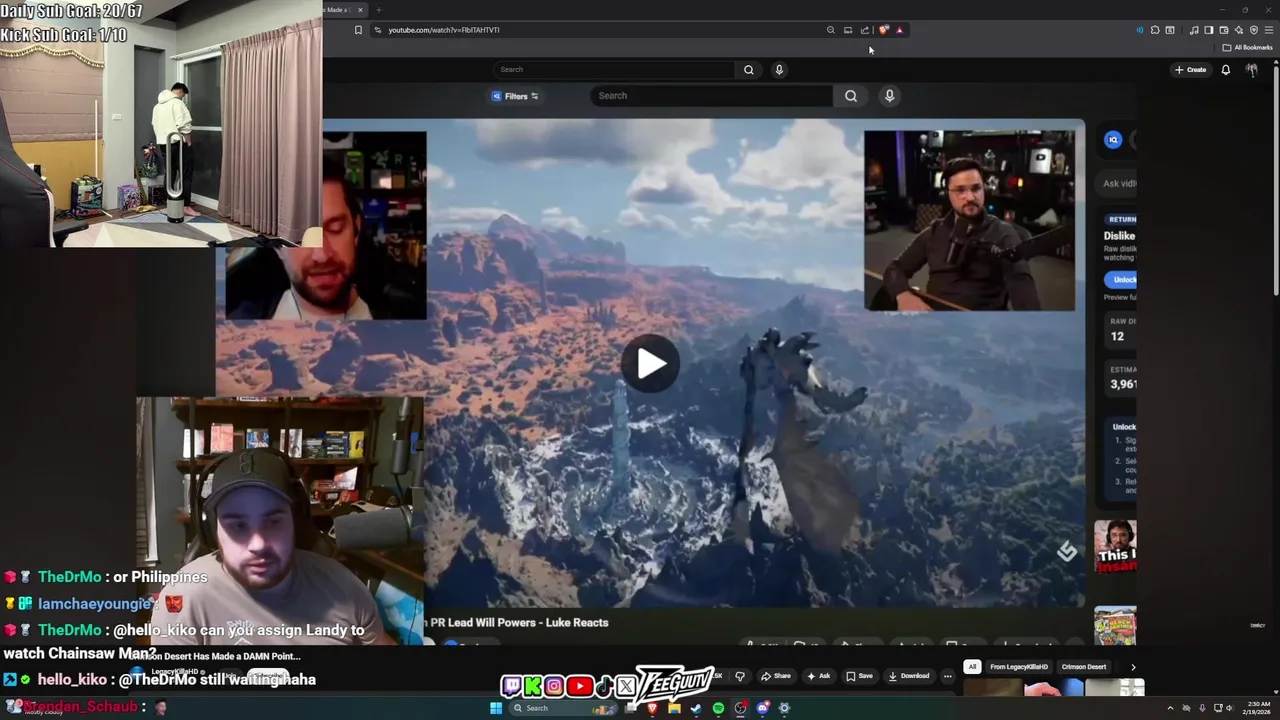Click the volume speaker tray icon
1280x720 pixels.
(1230, 708)
